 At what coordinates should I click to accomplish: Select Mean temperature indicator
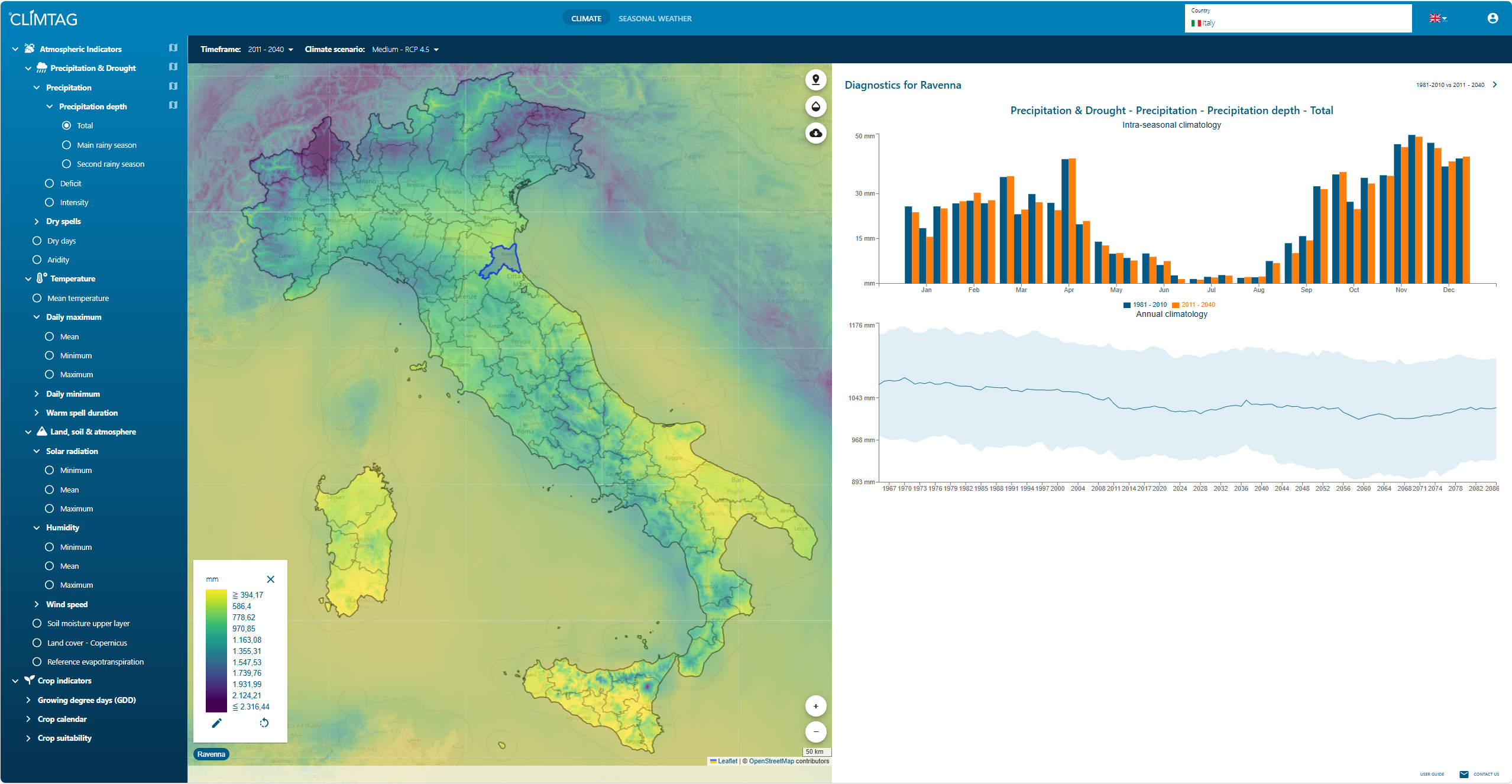[x=37, y=298]
